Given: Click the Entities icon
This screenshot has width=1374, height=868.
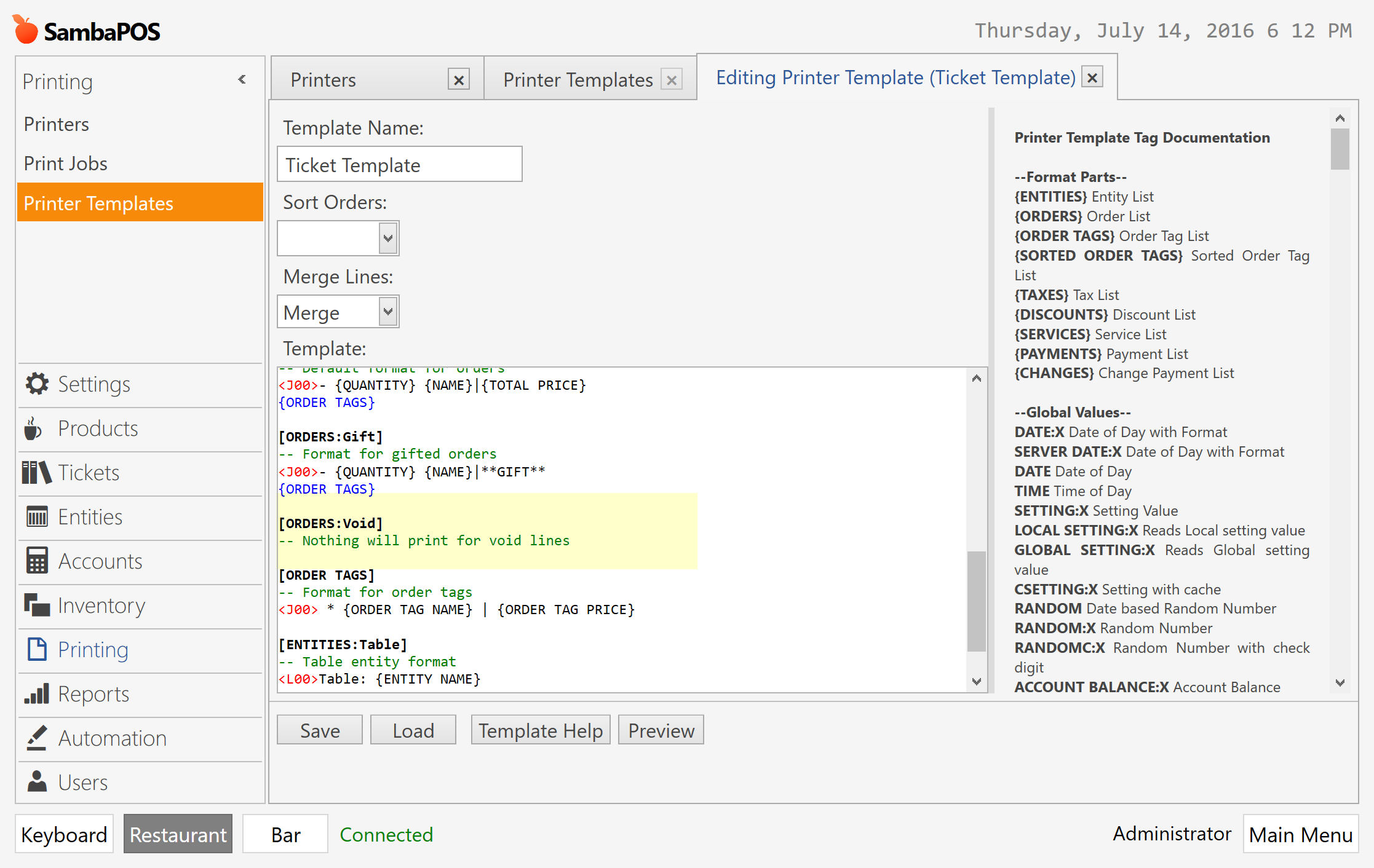Looking at the screenshot, I should pos(37,516).
